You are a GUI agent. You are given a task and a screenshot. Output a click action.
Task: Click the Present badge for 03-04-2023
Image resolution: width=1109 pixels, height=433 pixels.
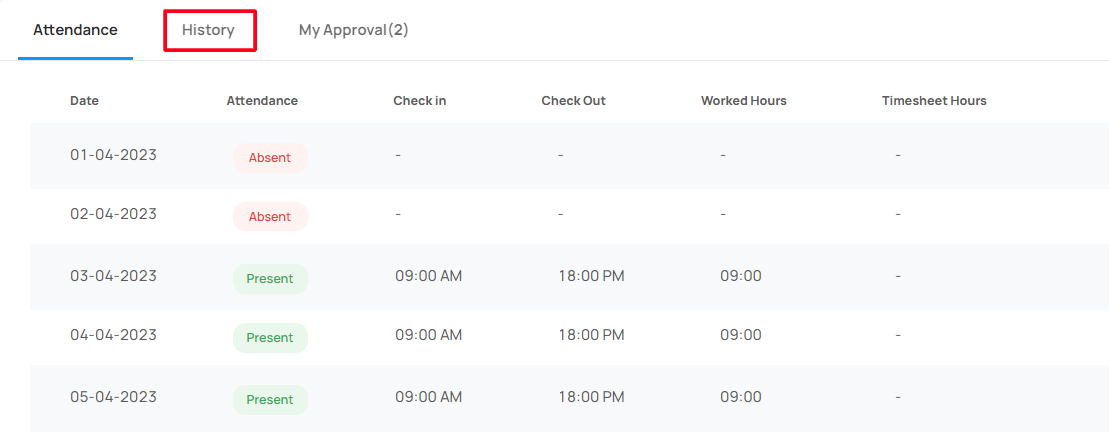(270, 279)
